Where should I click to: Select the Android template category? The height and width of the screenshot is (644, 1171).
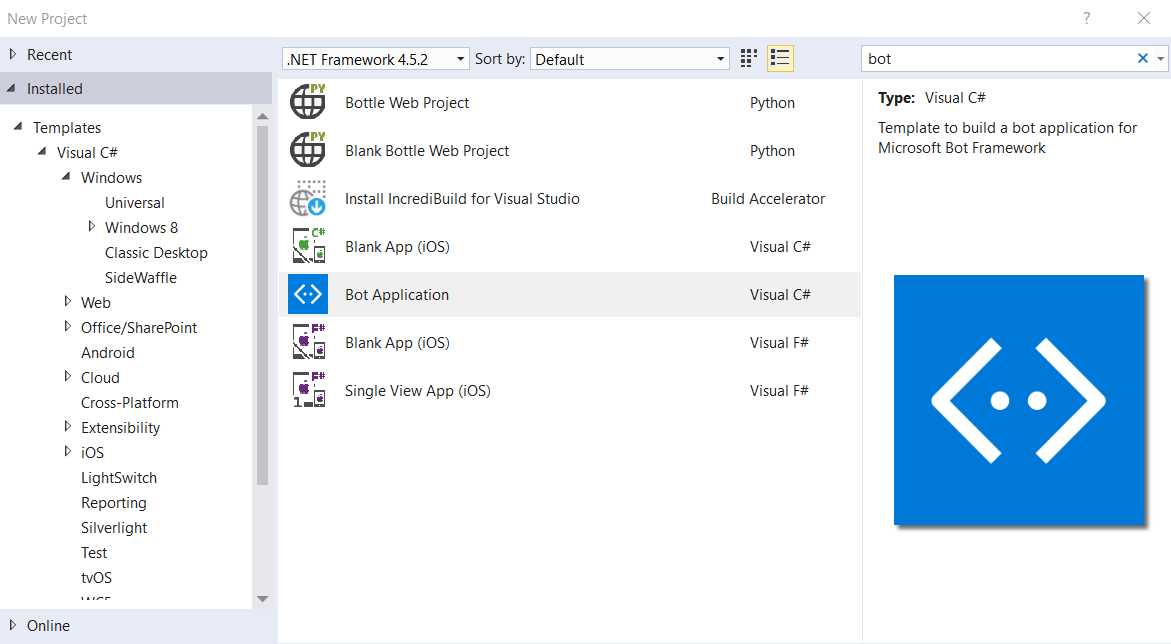[107, 352]
